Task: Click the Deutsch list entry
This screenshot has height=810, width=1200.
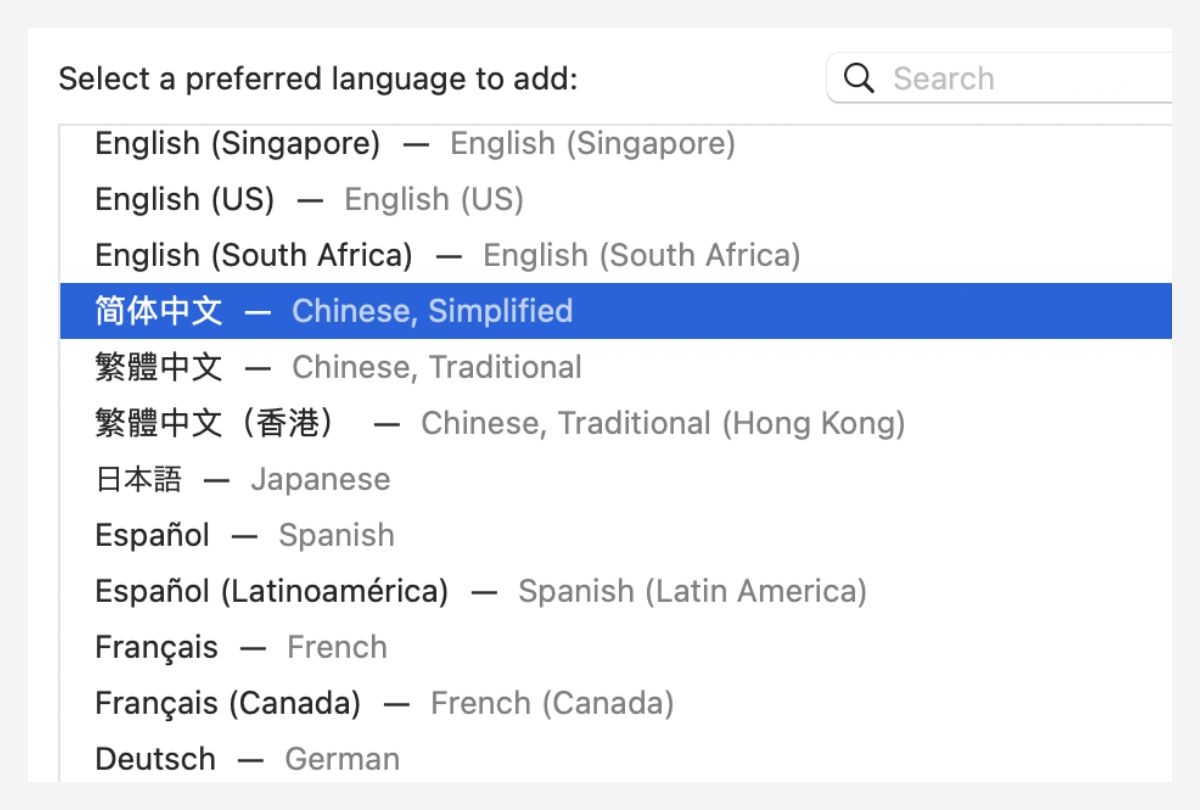Action: [x=155, y=759]
